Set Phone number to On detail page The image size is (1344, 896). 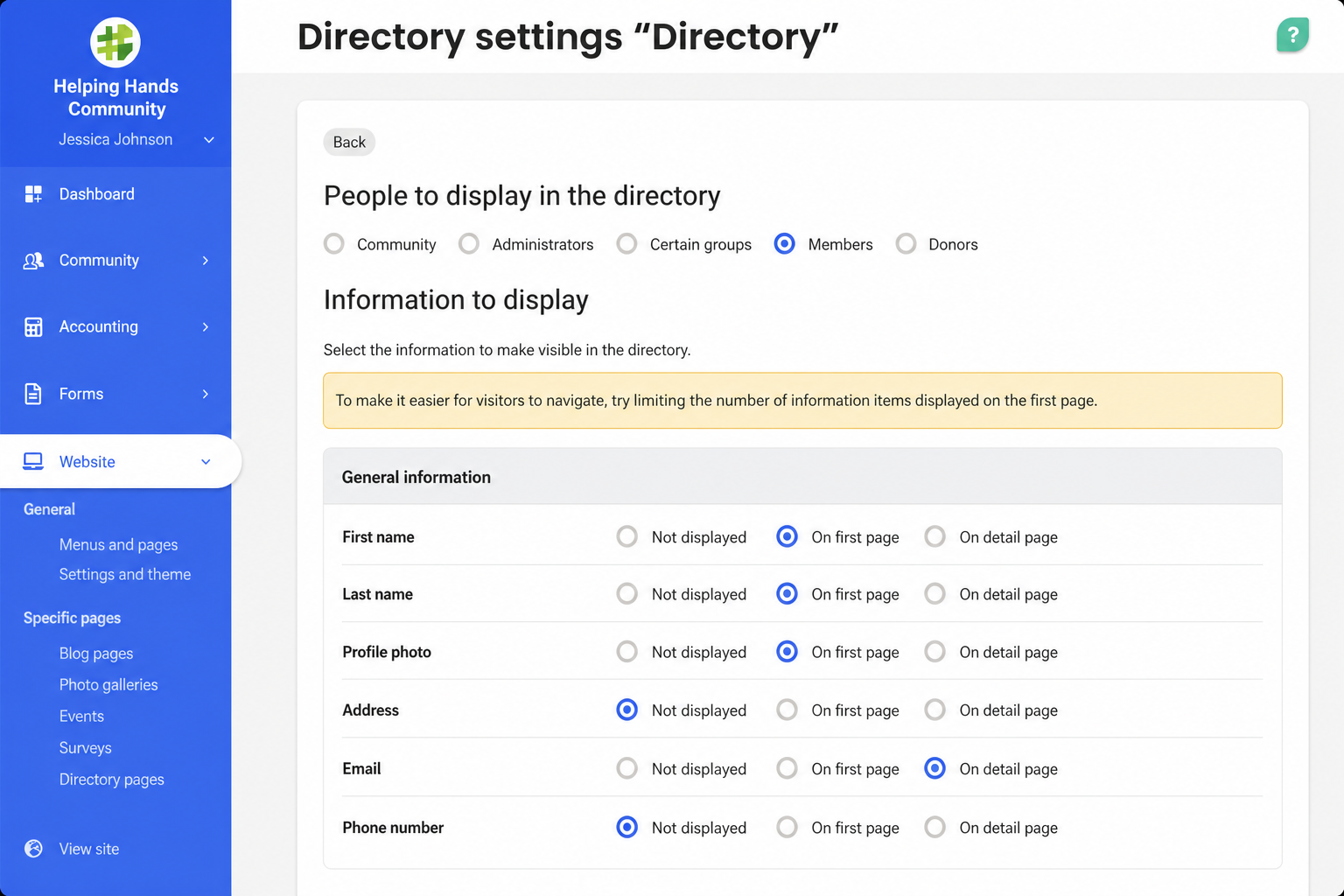coord(935,827)
